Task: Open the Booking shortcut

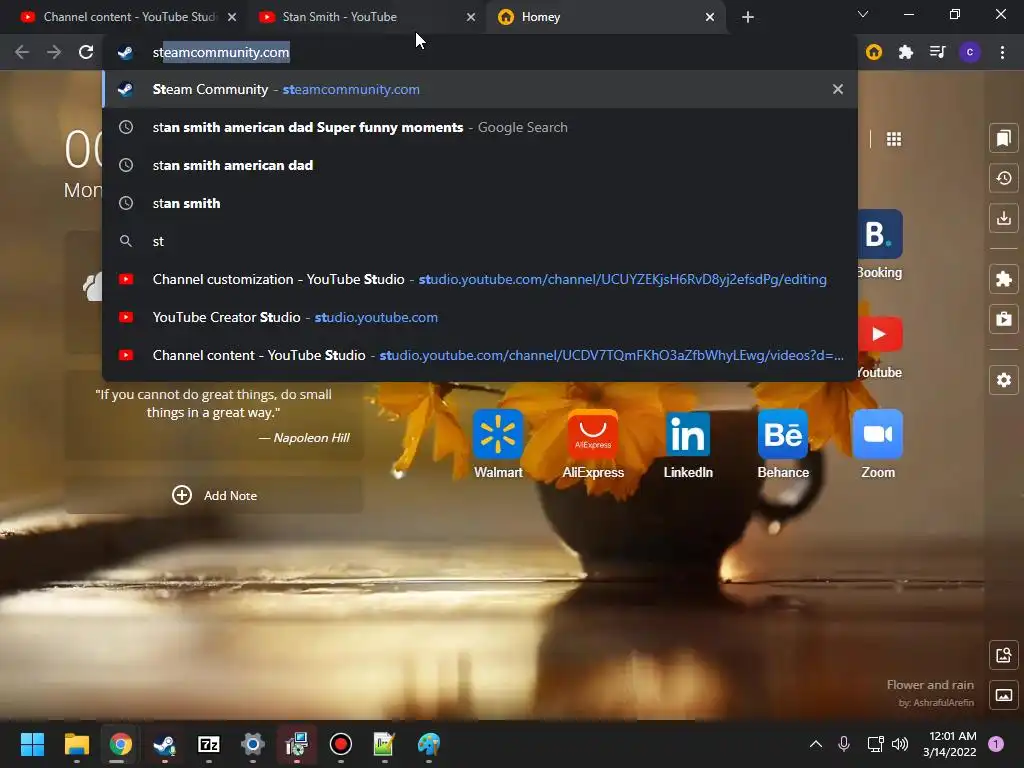Action: pyautogui.click(x=880, y=244)
